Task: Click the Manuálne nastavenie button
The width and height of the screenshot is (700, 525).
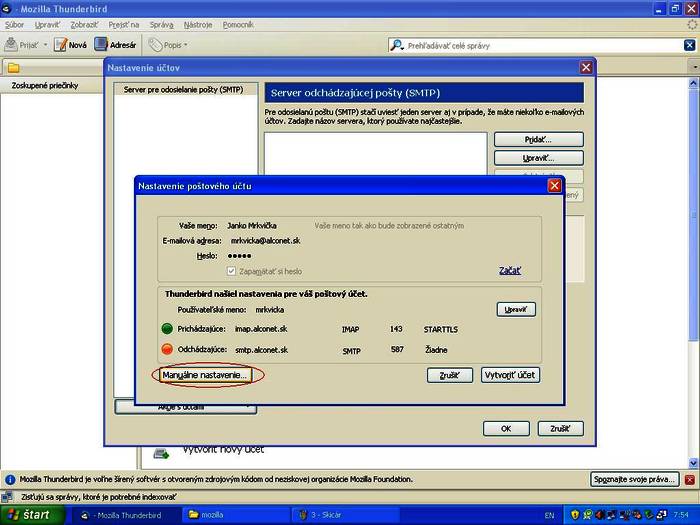Action: click(x=204, y=375)
